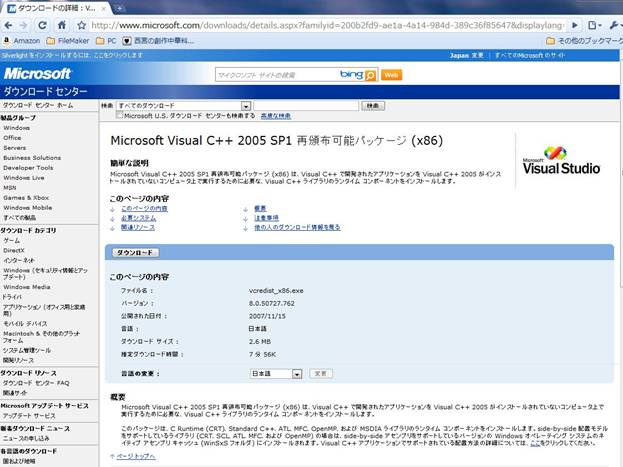Image resolution: width=623 pixels, height=467 pixels.
Task: Open the Developer Tools link
Action: [x=28, y=168]
